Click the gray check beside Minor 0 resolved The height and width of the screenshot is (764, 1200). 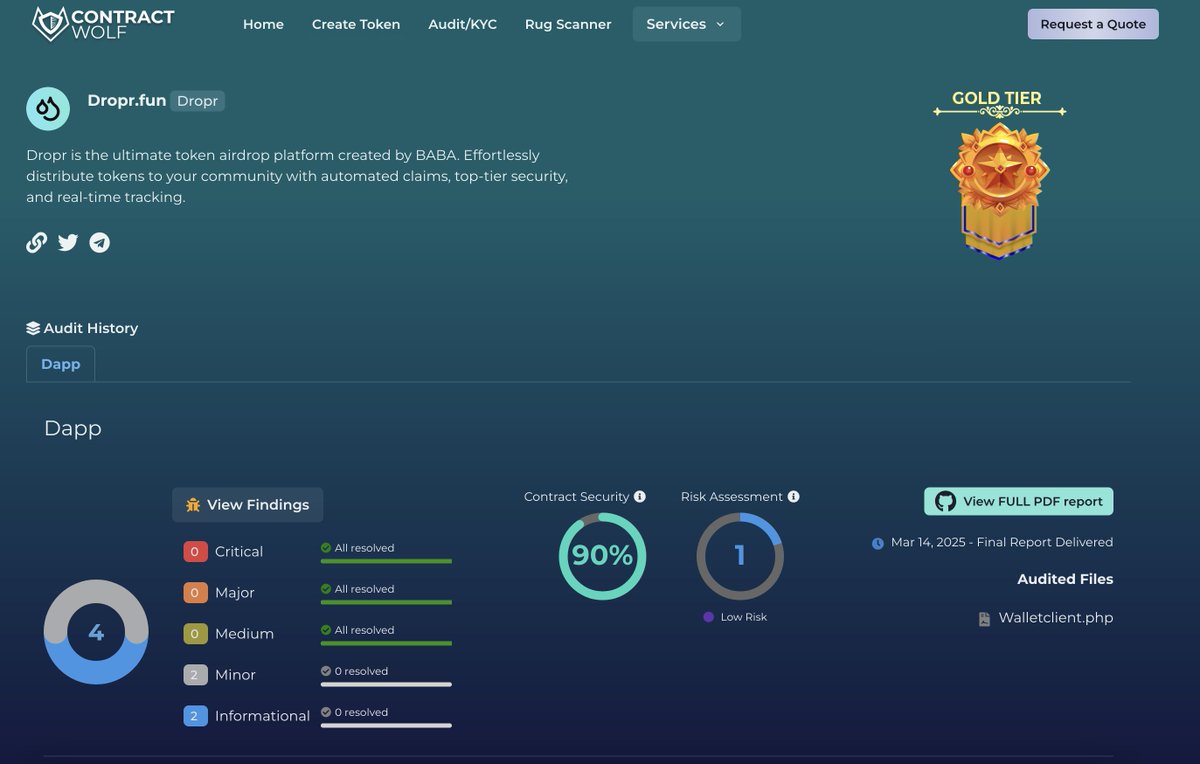tap(326, 671)
